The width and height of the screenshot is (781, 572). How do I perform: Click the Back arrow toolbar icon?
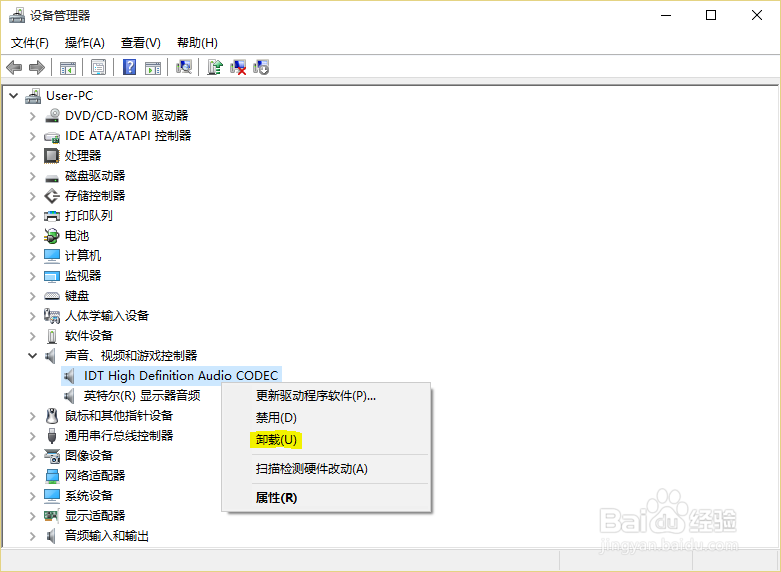pos(14,67)
